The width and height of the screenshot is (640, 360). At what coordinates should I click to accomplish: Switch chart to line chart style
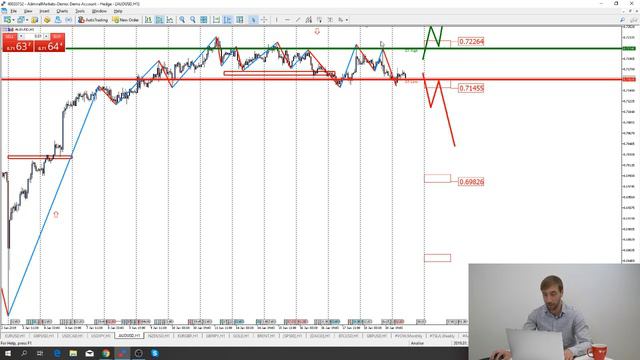170,20
